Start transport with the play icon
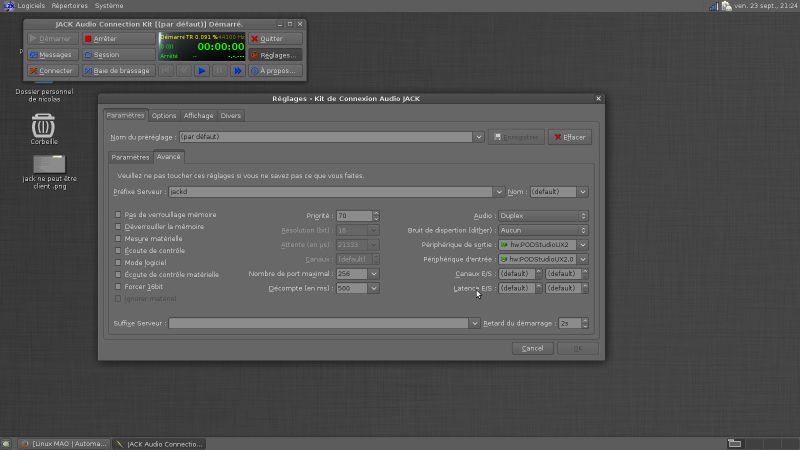 pyautogui.click(x=202, y=70)
